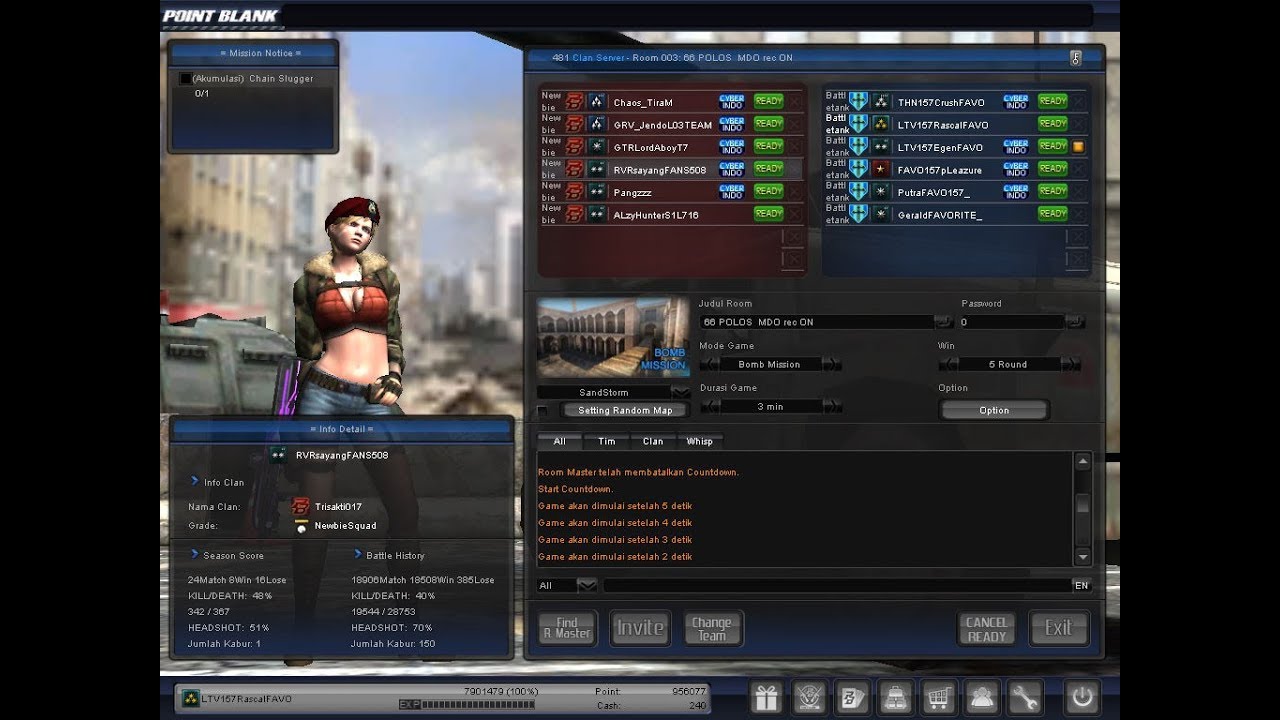This screenshot has width=1280, height=720.
Task: Click the lock icon in room title bar
Action: click(x=1076, y=58)
